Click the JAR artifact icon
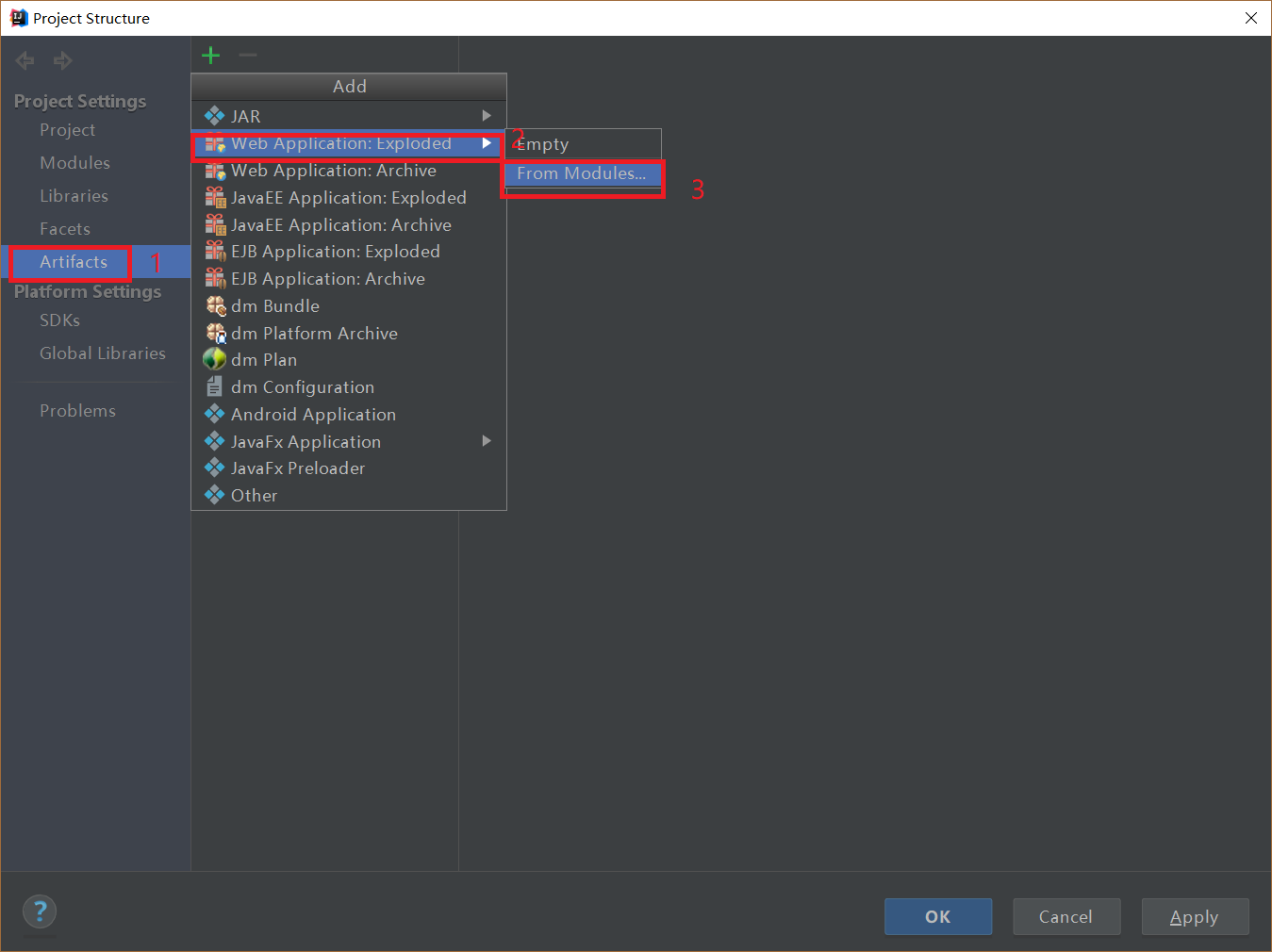1272x952 pixels. (x=215, y=116)
